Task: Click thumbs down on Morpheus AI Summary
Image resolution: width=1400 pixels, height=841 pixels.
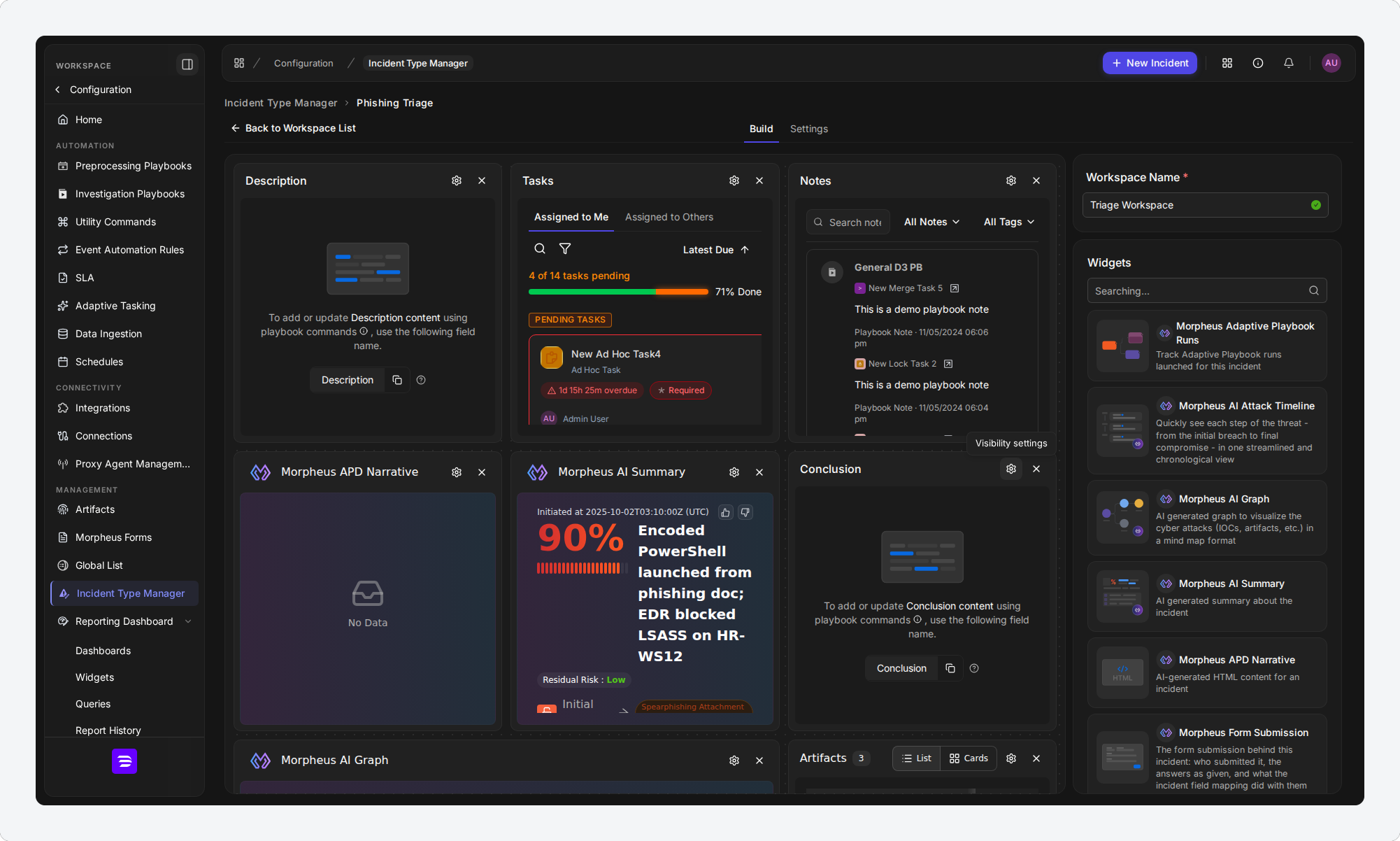Action: [745, 512]
